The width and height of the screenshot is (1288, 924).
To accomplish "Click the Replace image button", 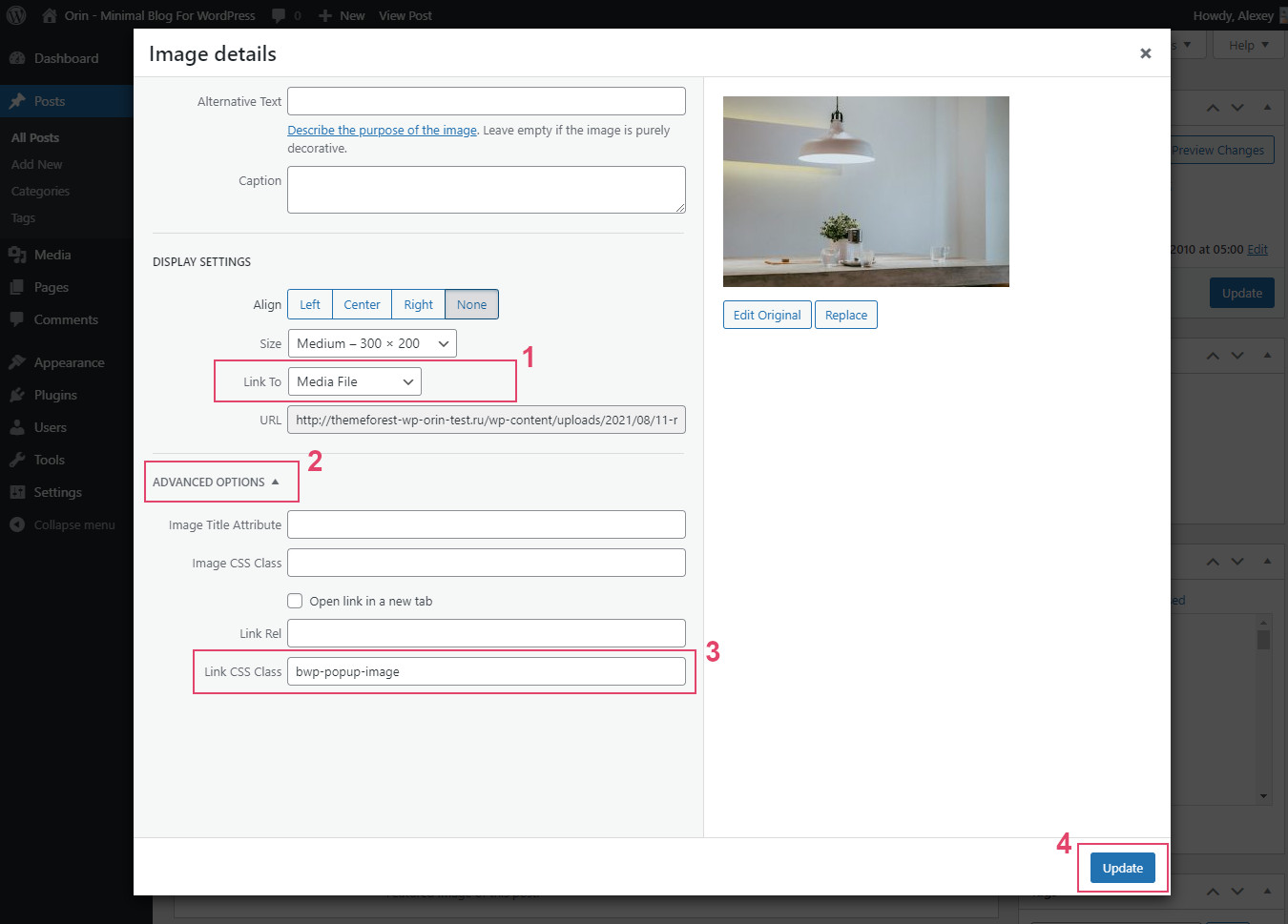I will 845,315.
